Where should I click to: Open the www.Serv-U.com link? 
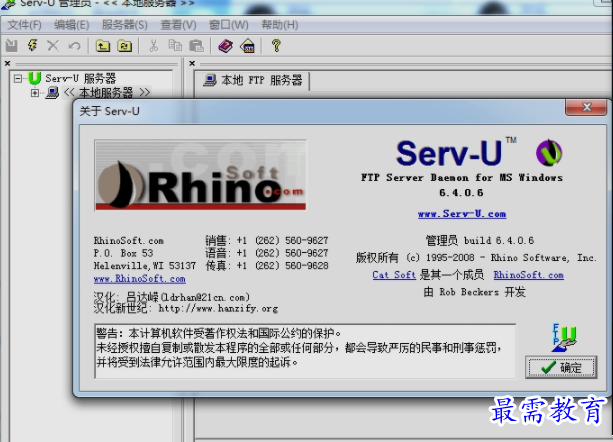[462, 214]
